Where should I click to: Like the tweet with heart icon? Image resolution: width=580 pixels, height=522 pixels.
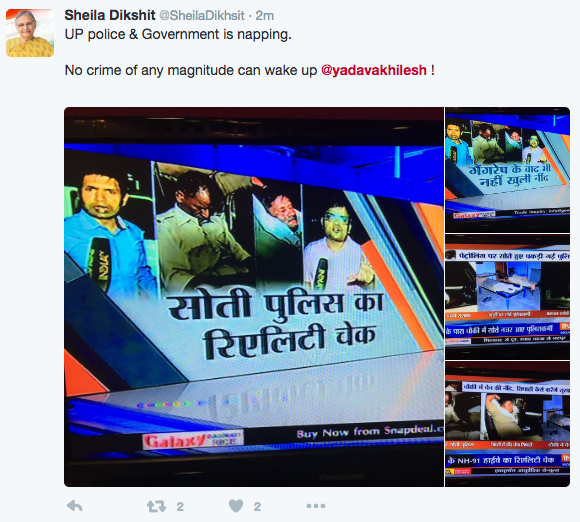click(x=236, y=506)
